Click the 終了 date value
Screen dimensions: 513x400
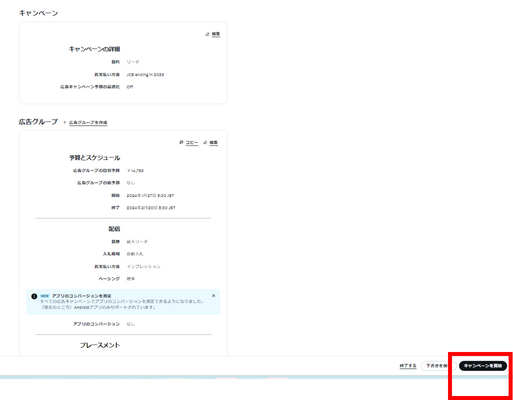151,208
